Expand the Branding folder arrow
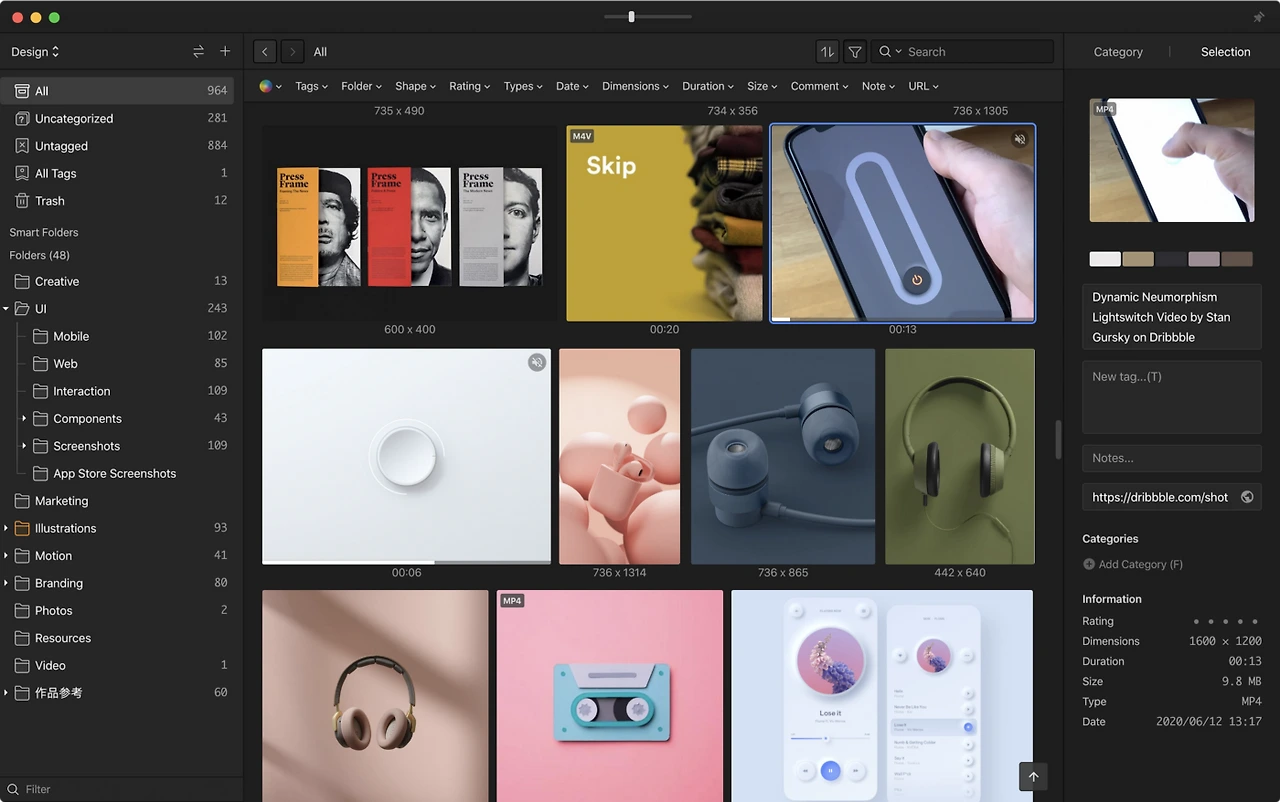 6,583
